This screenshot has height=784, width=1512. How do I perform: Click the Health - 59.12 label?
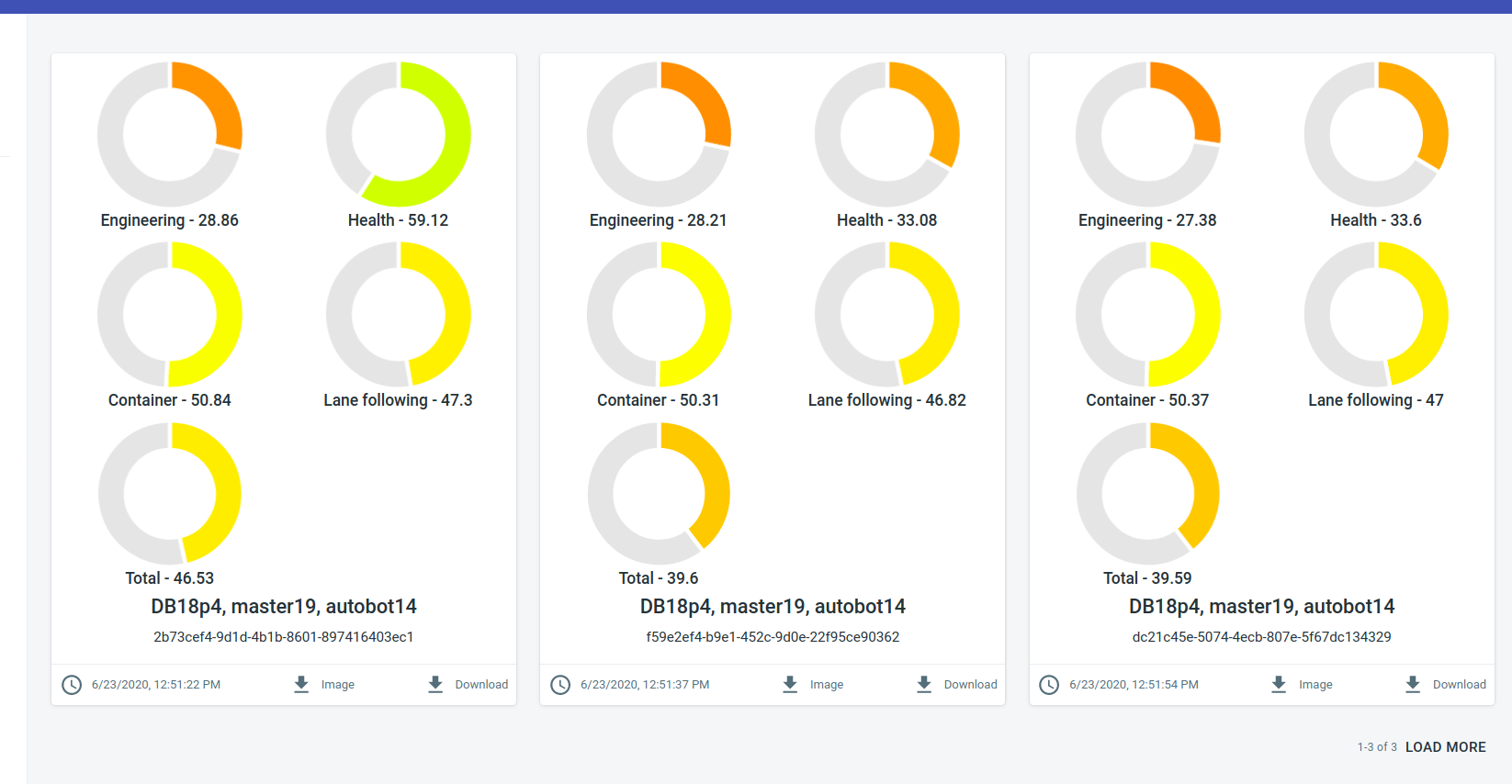click(398, 220)
